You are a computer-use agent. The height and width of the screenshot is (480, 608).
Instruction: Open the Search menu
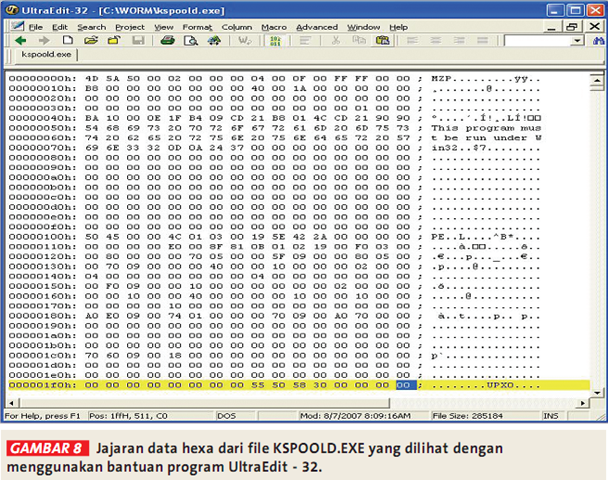[x=92, y=27]
